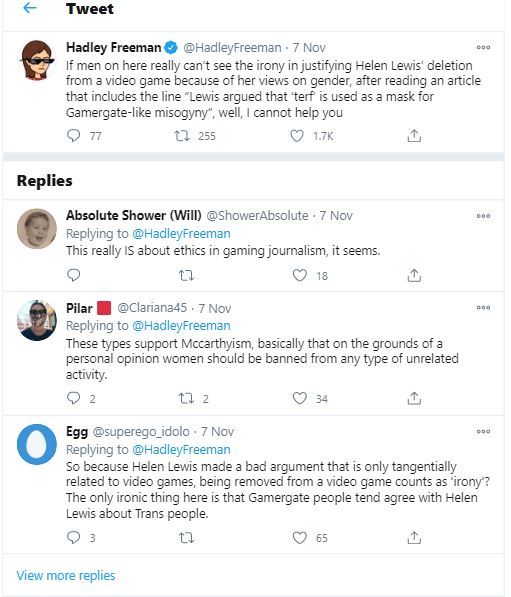Retweet Hadley Freeman's main tweet
The width and height of the screenshot is (511, 597).
(182, 136)
